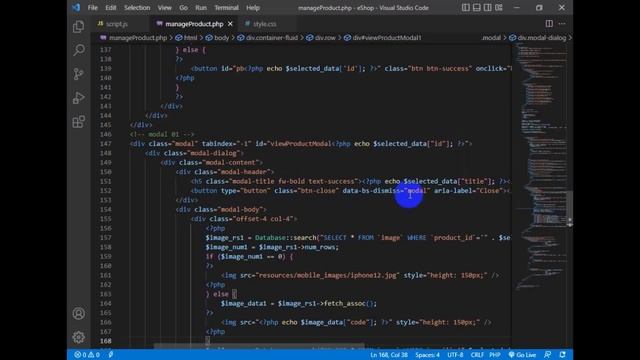Open the Go menu
640x360 pixels.
click(184, 8)
